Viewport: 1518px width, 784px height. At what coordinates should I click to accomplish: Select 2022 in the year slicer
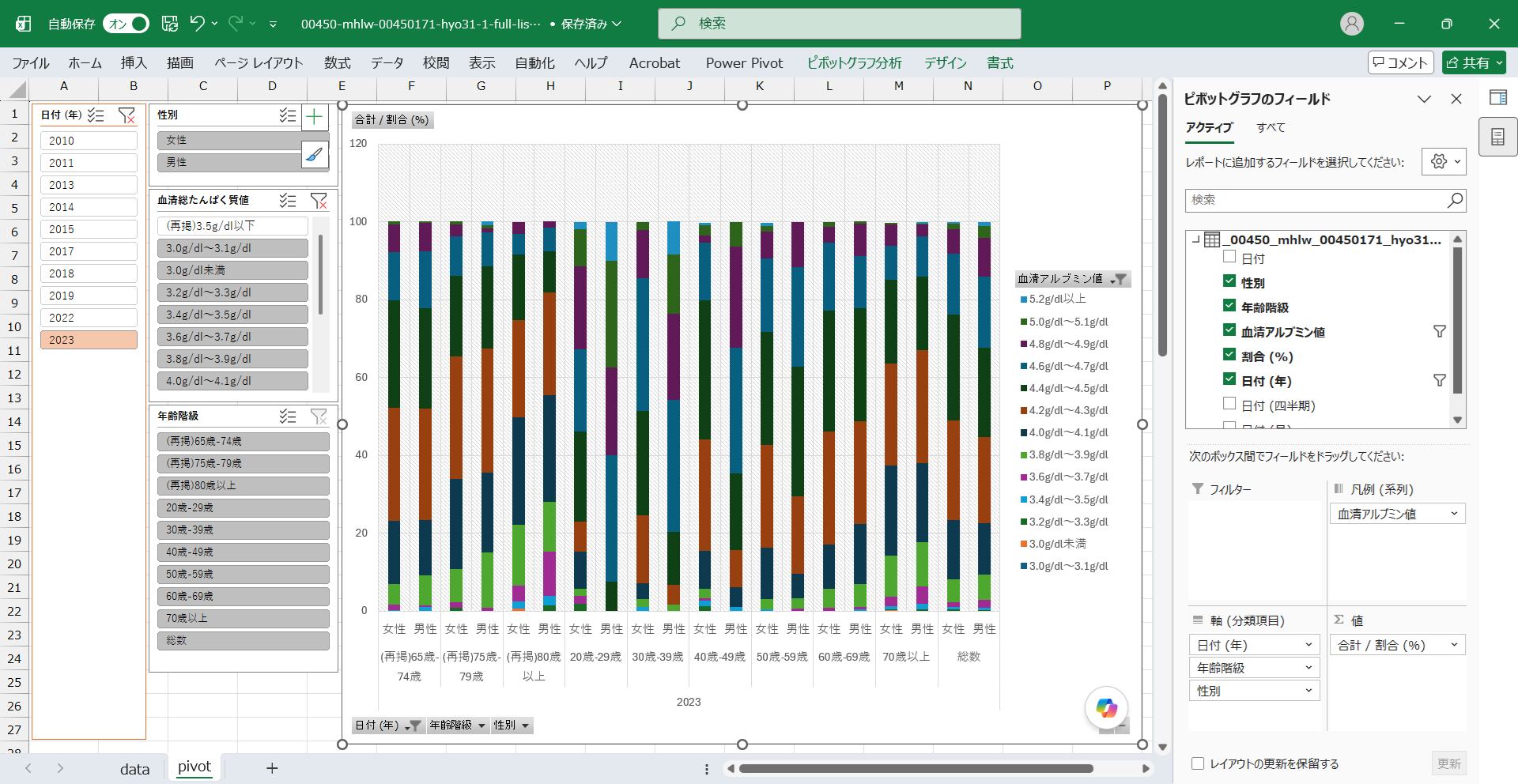click(89, 318)
